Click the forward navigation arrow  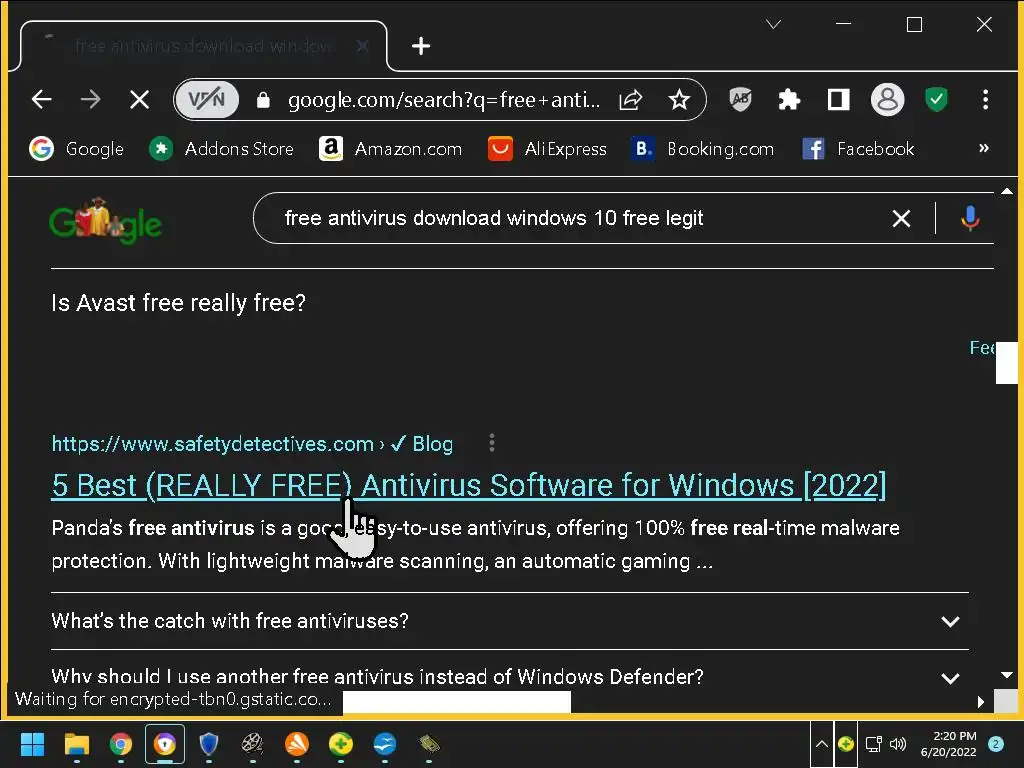click(x=90, y=99)
